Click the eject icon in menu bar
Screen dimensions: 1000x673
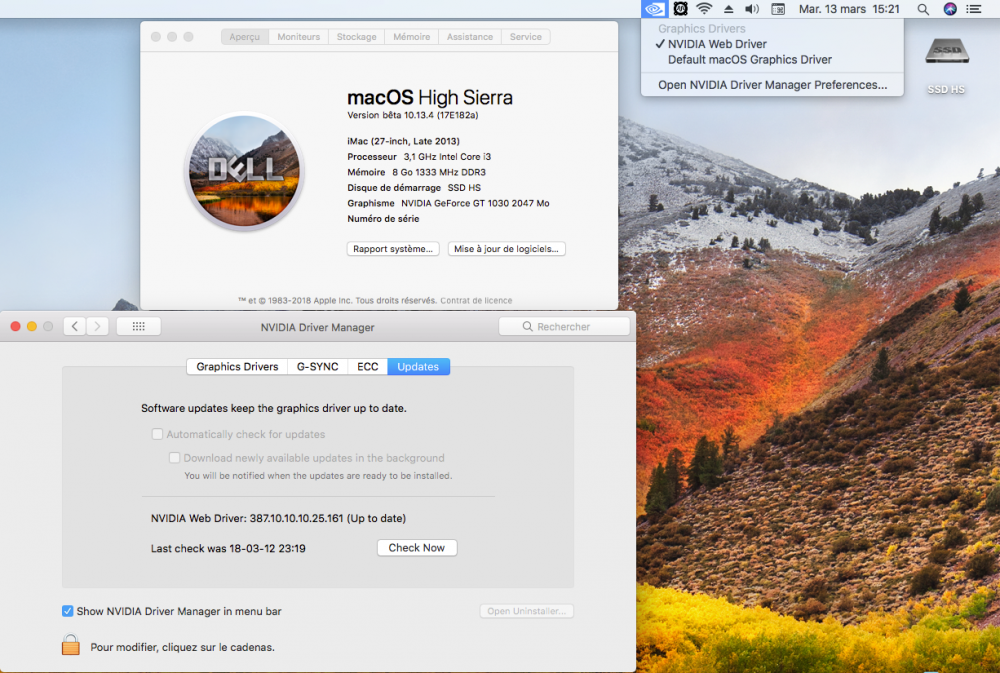[728, 9]
